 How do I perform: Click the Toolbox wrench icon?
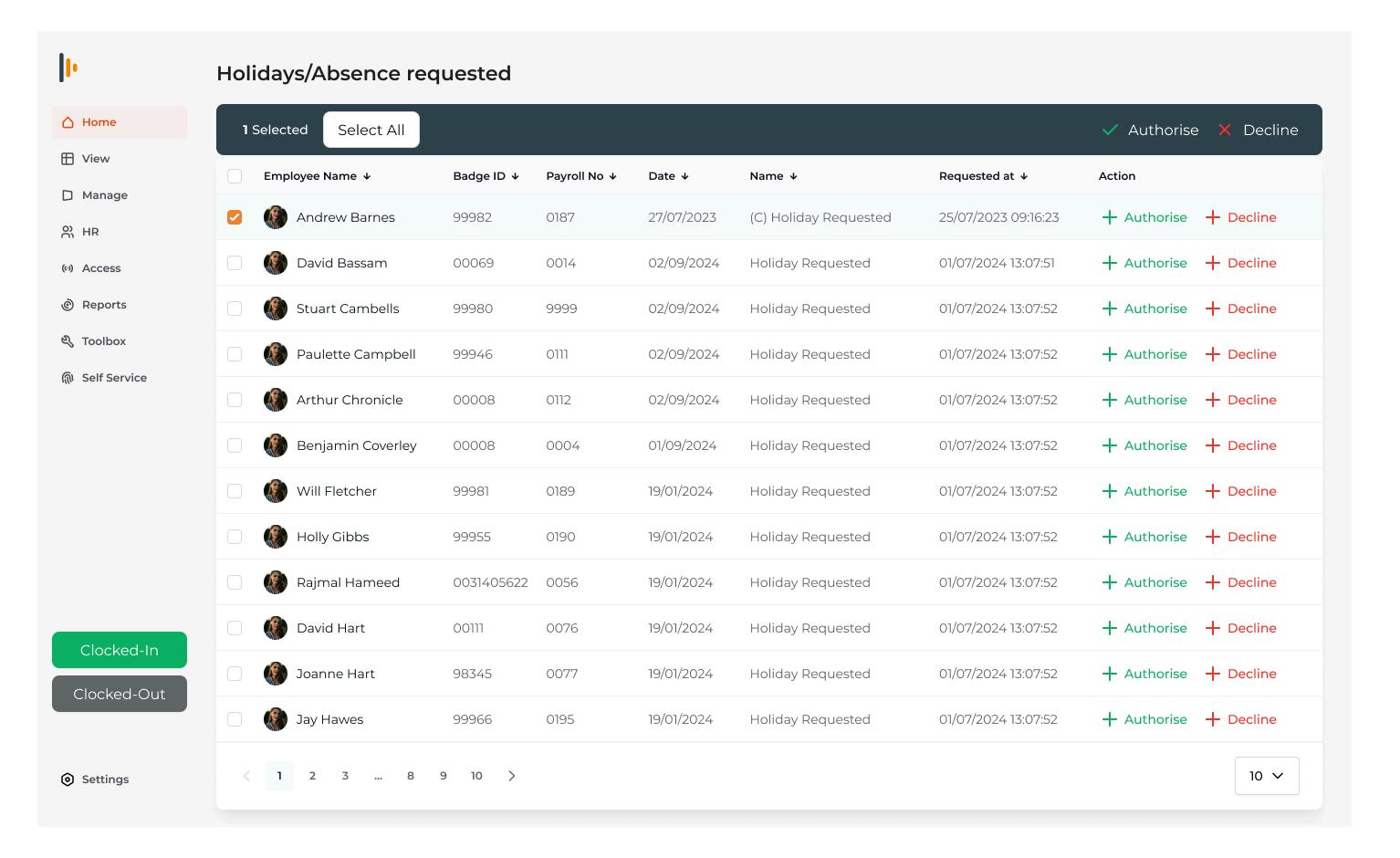(68, 341)
